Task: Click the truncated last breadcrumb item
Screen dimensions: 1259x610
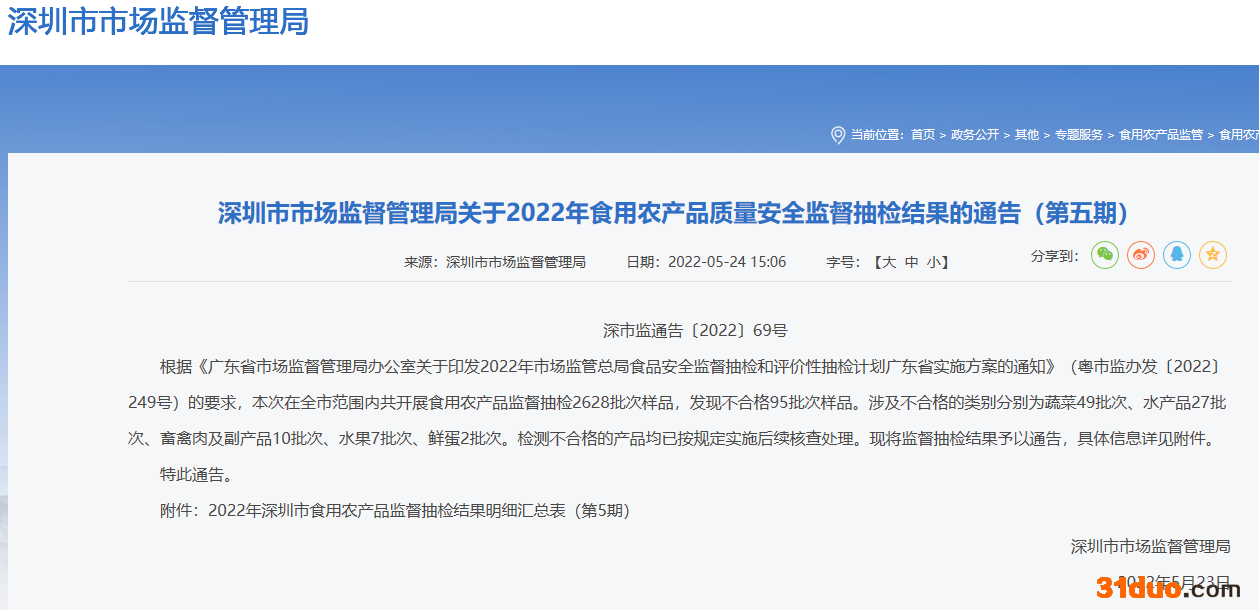Action: pos(1238,135)
